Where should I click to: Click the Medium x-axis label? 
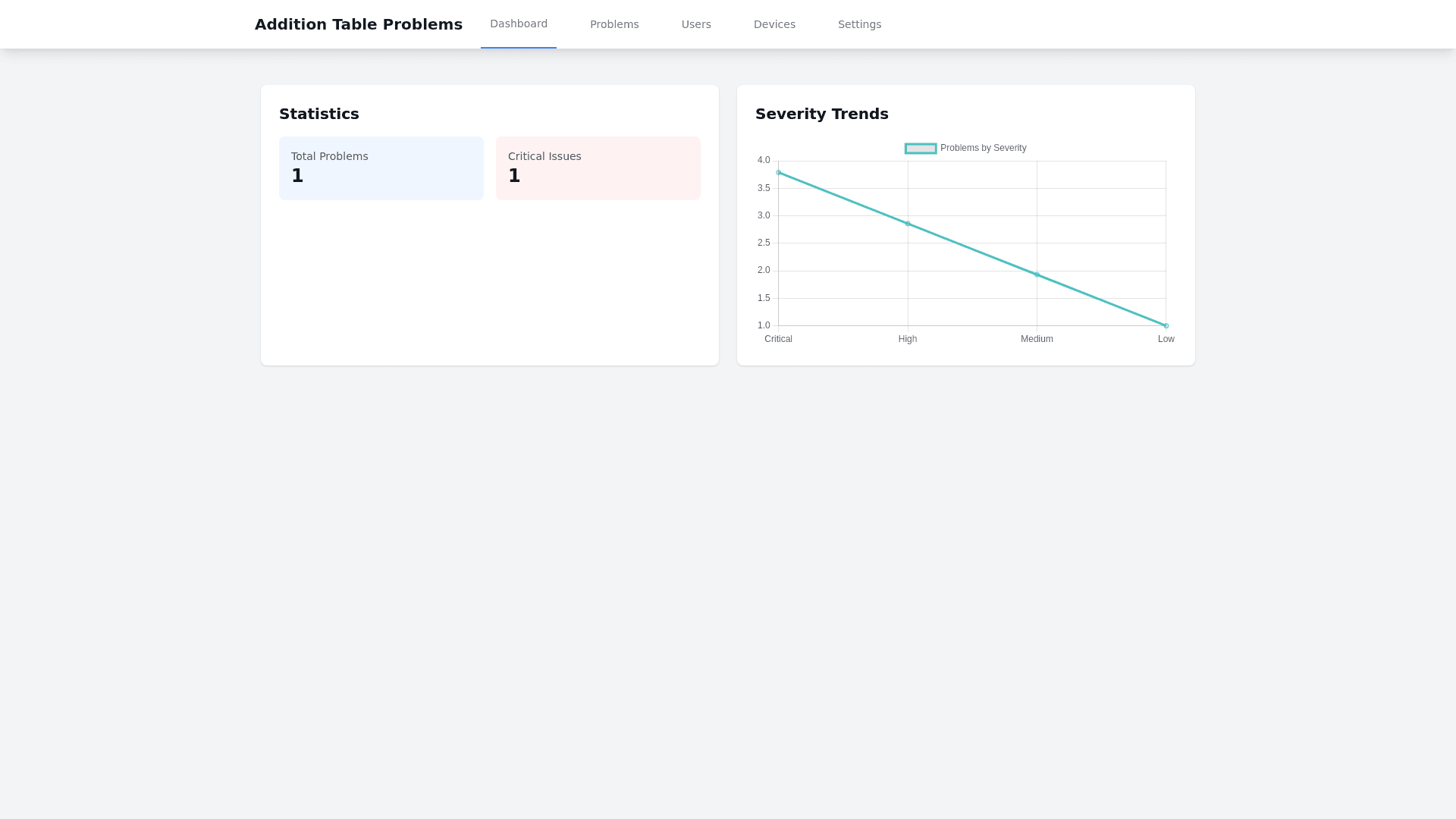(1037, 339)
